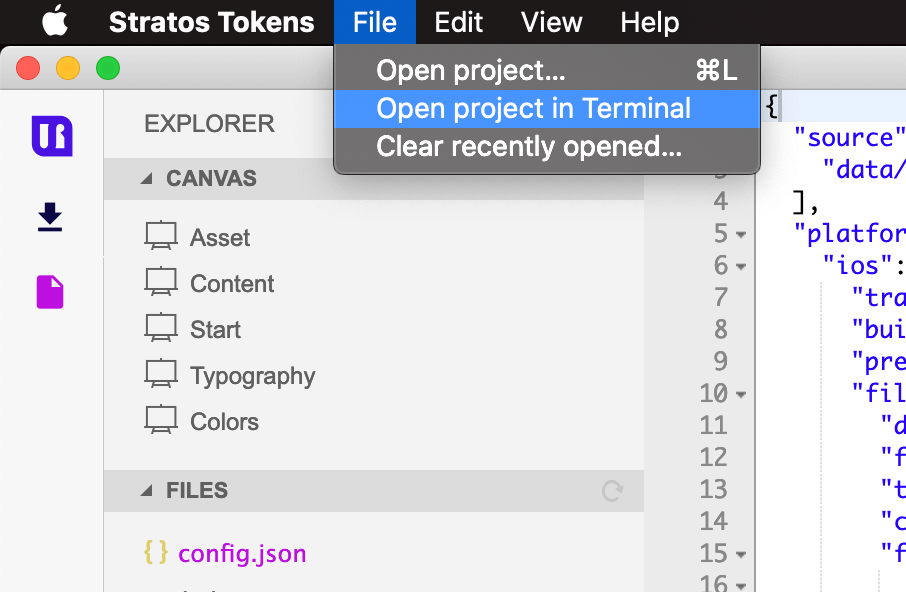Viewport: 906px width, 592px height.
Task: Click the "ios" key in editor
Action: pyautogui.click(x=857, y=266)
